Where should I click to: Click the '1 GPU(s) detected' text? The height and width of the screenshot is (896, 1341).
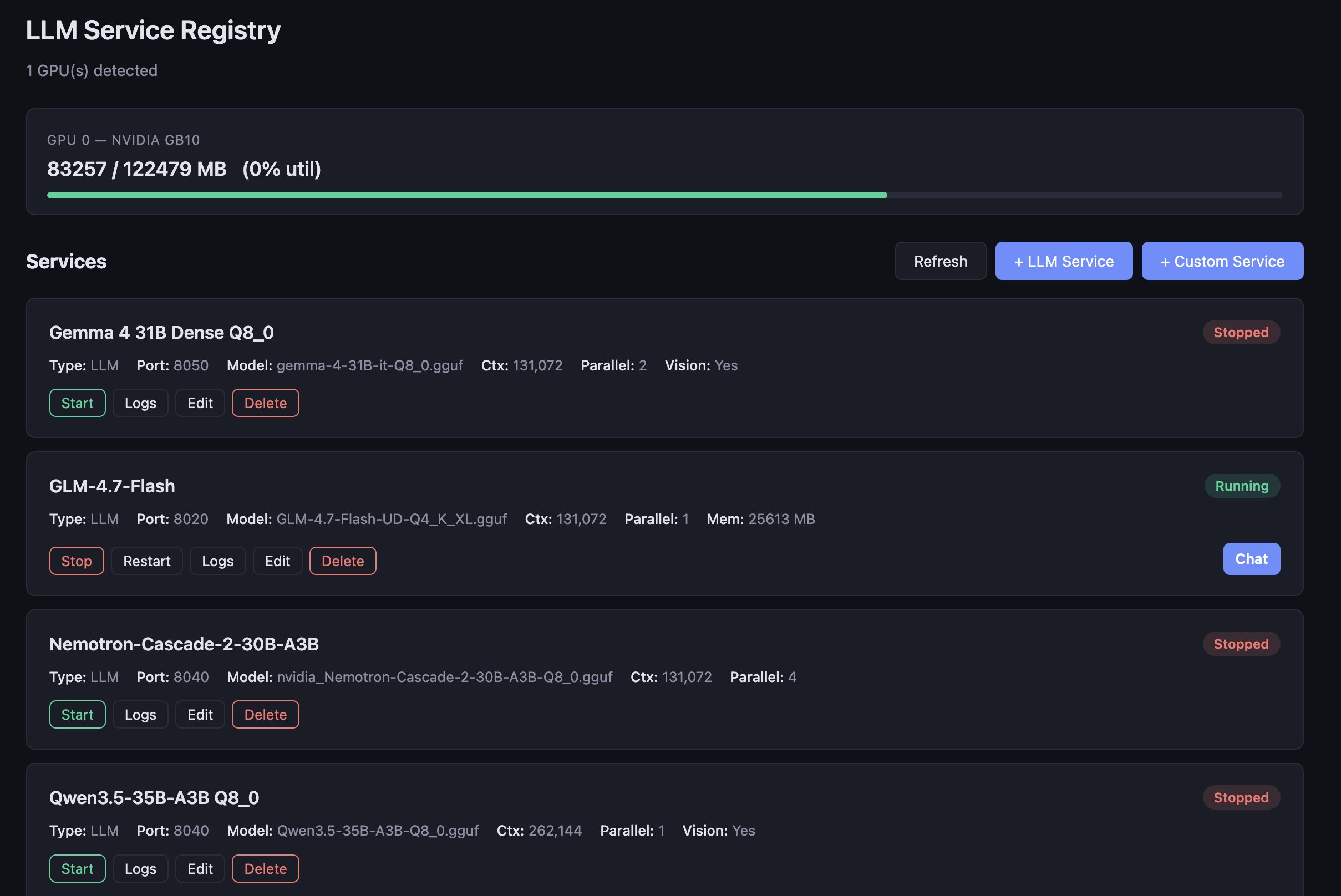pos(92,70)
